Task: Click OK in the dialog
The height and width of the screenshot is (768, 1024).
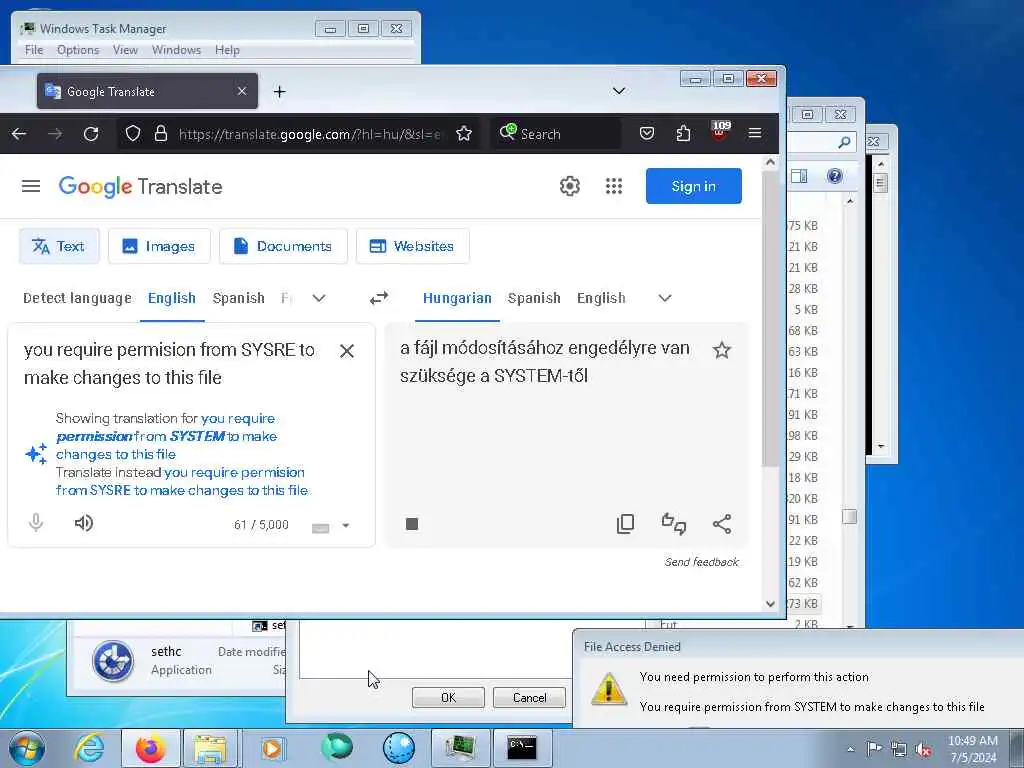Action: 448,697
